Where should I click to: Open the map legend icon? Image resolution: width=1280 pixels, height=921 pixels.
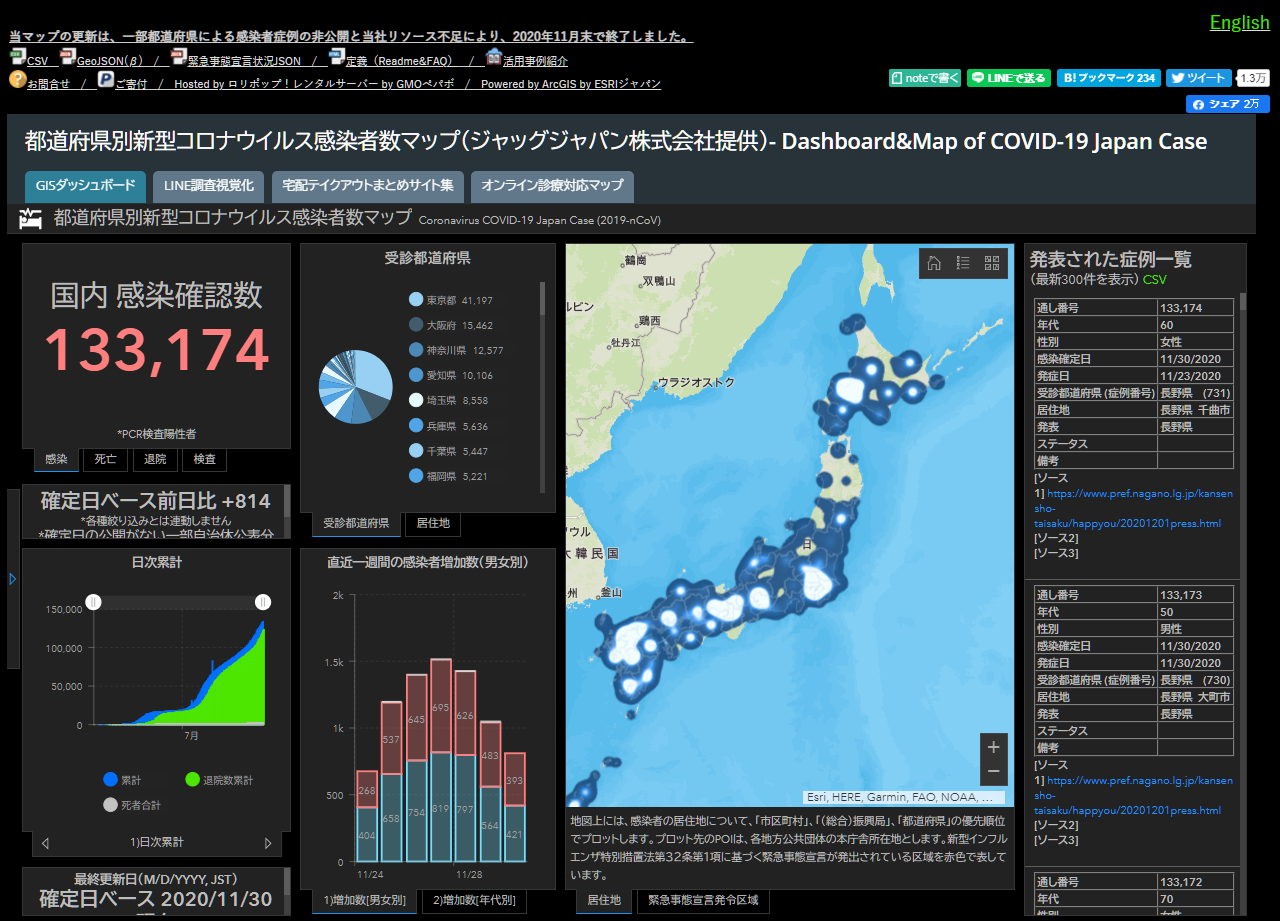[x=963, y=263]
